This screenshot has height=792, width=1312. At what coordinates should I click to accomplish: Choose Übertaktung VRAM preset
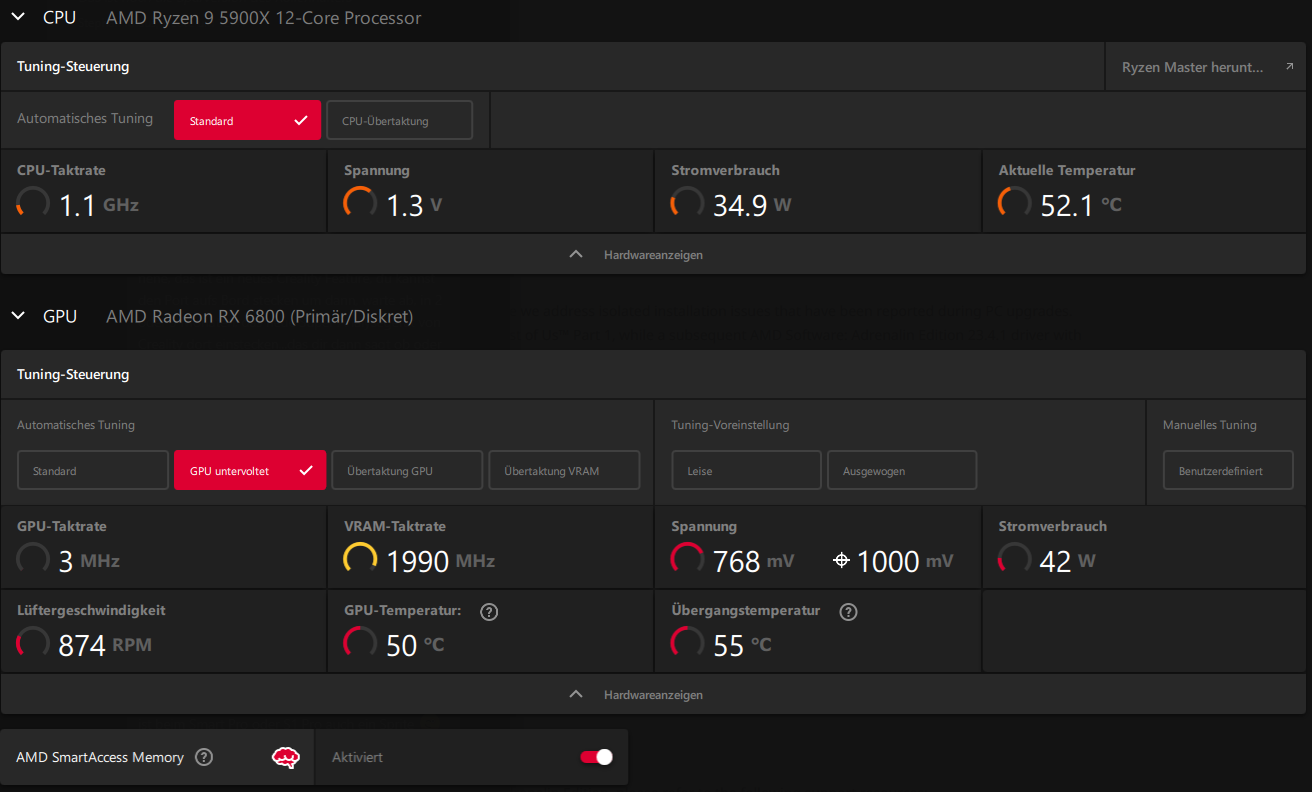click(x=564, y=470)
